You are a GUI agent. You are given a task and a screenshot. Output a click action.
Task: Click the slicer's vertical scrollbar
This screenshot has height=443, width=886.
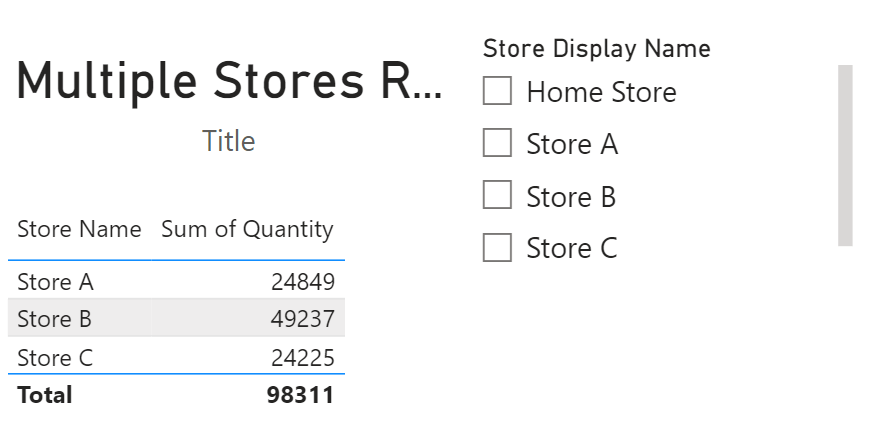click(845, 155)
